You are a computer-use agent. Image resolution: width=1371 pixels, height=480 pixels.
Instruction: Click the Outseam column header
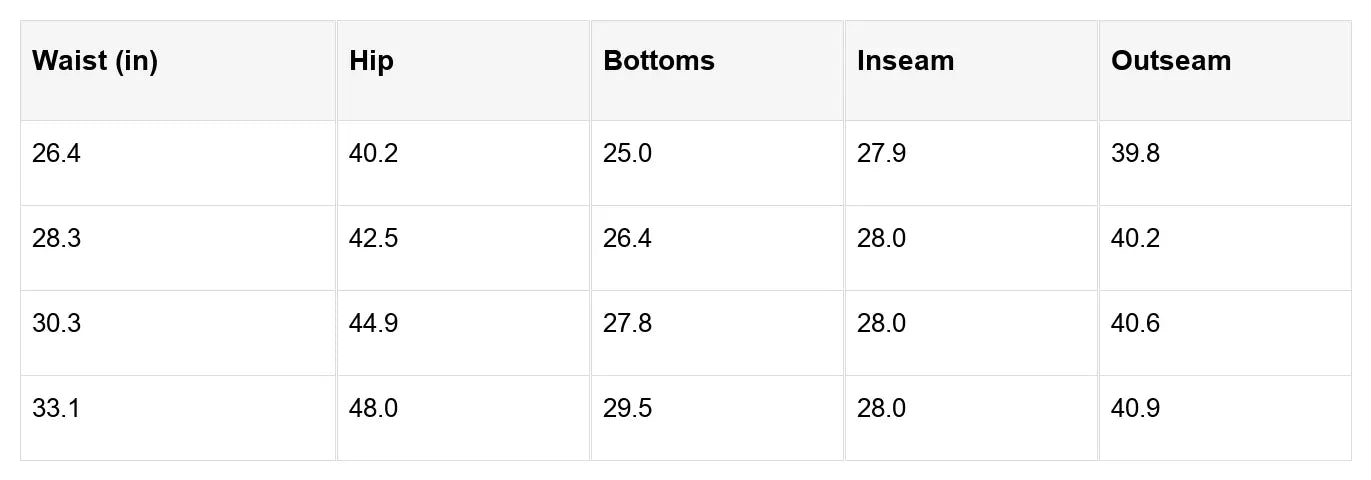point(1171,61)
